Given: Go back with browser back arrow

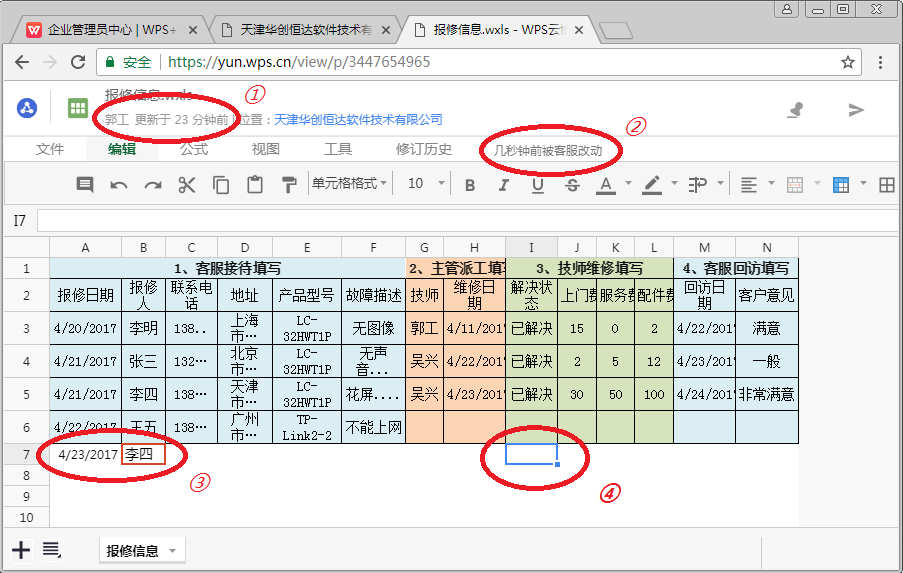Looking at the screenshot, I should (22, 62).
